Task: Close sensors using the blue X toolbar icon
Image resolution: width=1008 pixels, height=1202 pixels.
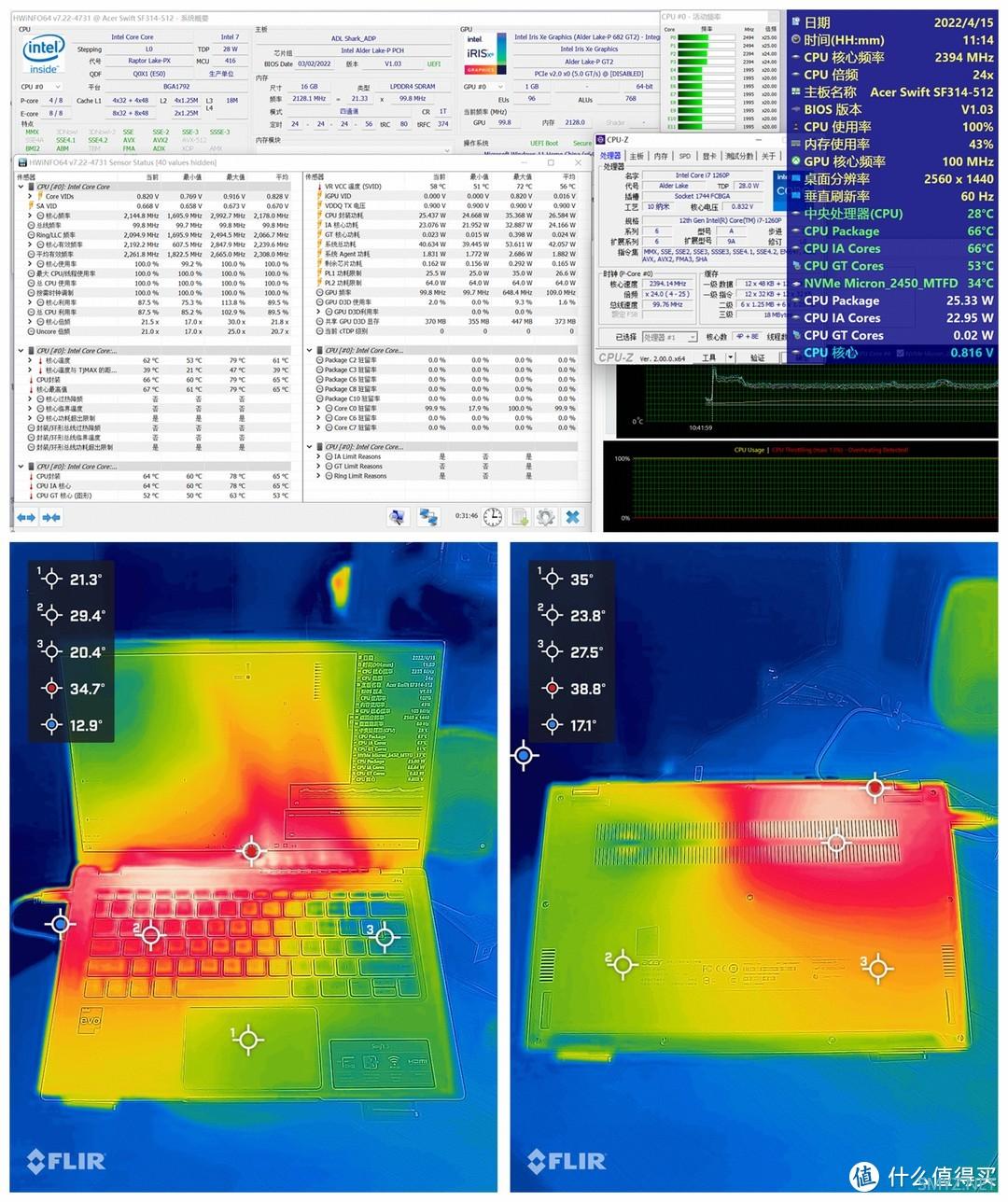Action: coord(573,516)
